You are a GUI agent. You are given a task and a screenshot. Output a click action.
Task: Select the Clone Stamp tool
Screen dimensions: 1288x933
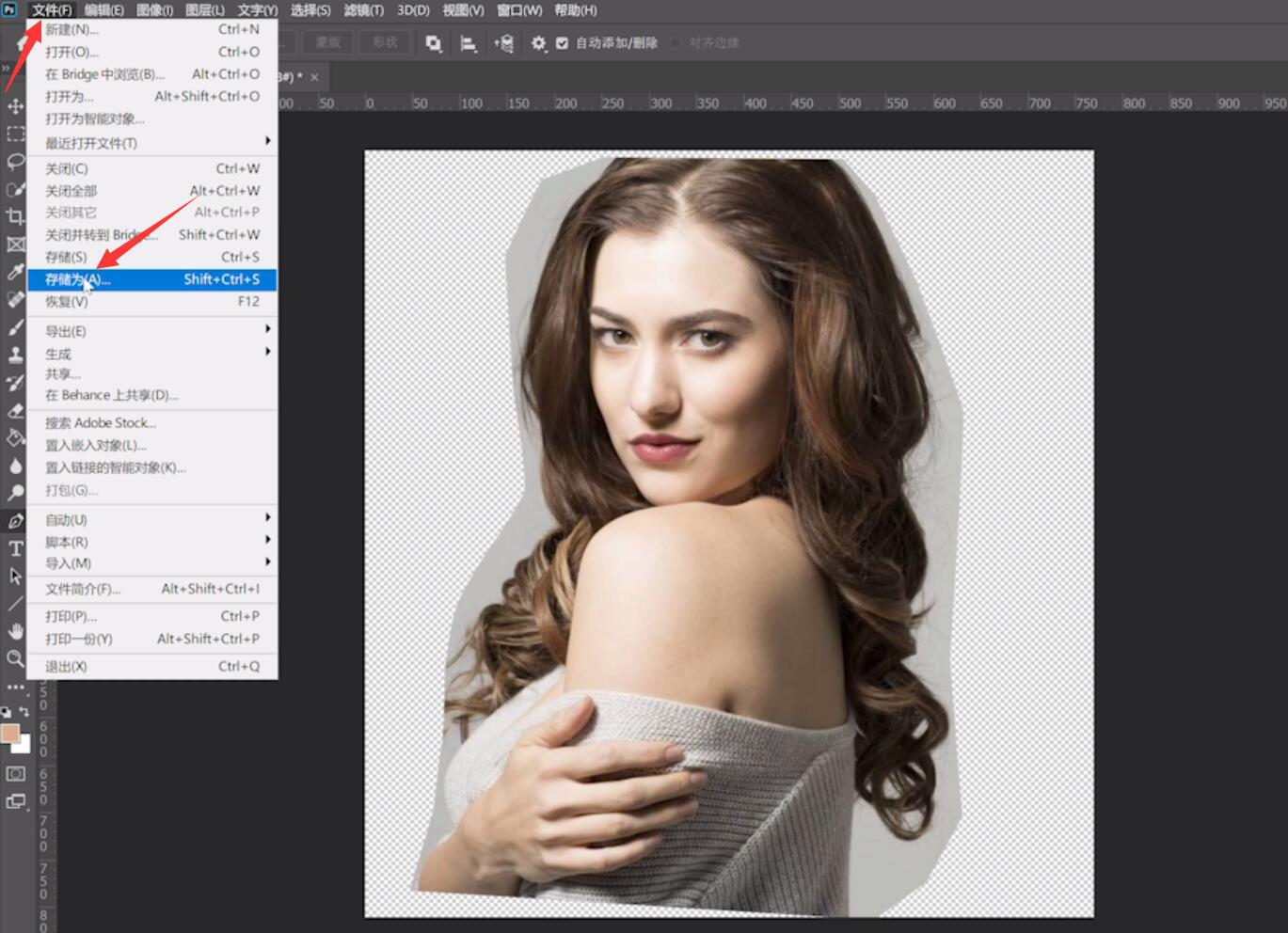coord(15,355)
